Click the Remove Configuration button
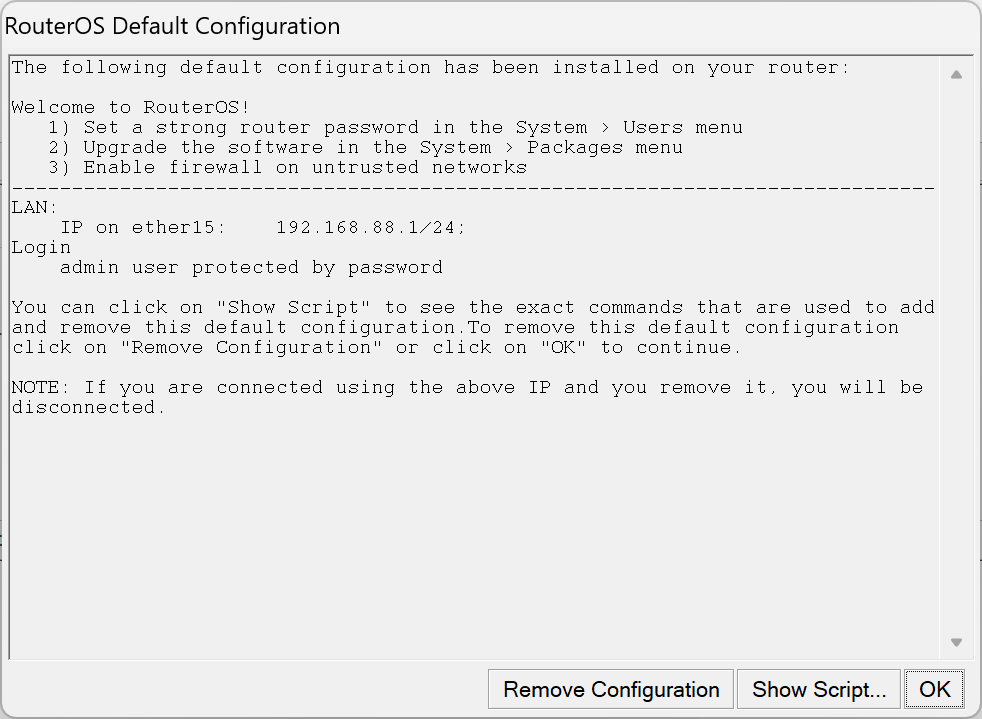This screenshot has height=719, width=982. 611,690
